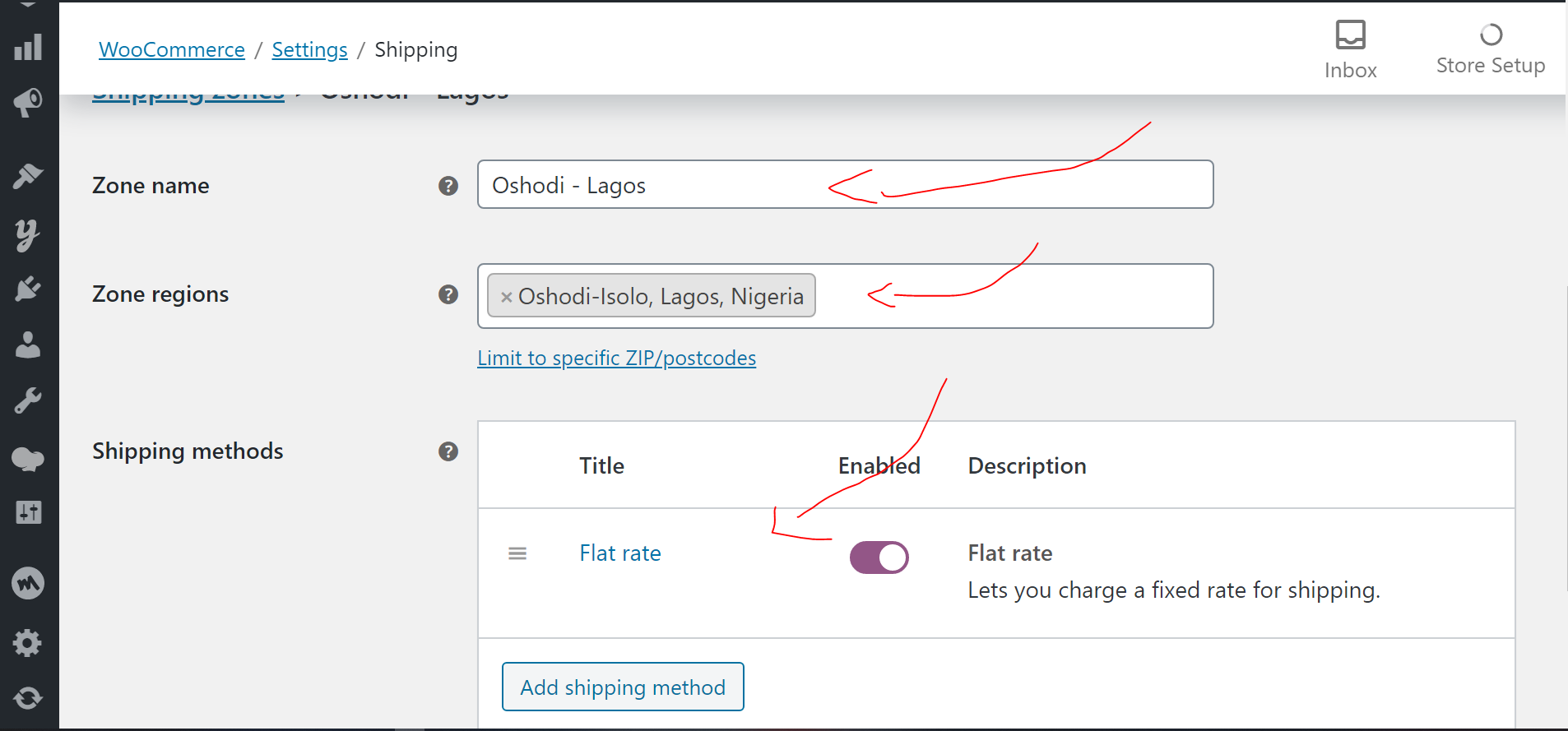This screenshot has width=1568, height=731.
Task: Open Marketing megaphone sidebar icon
Action: click(x=28, y=103)
